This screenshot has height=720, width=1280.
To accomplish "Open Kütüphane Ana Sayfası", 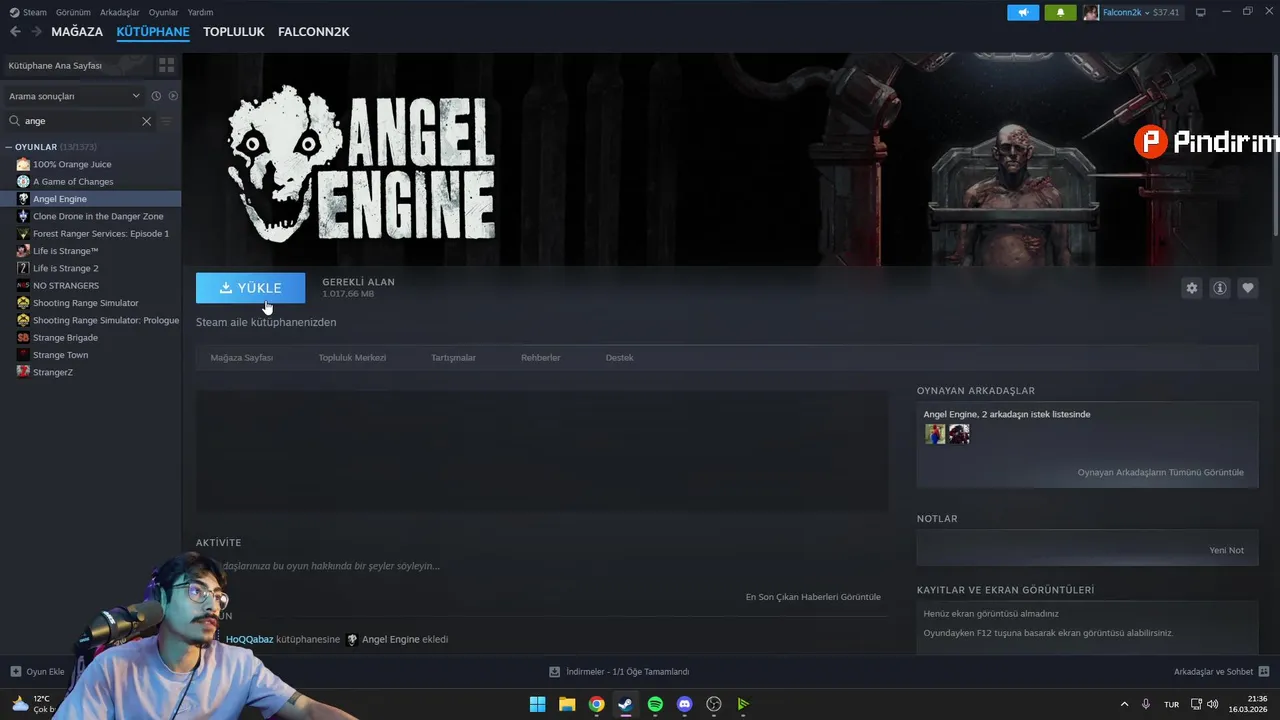I will tap(55, 65).
